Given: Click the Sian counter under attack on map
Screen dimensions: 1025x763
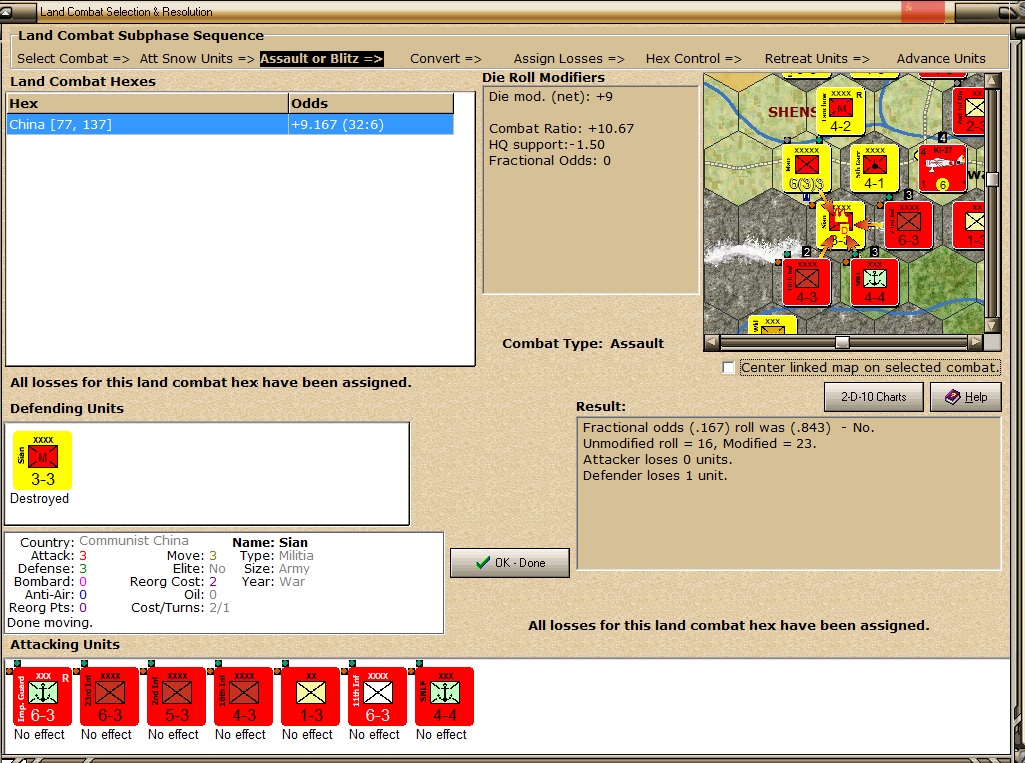Looking at the screenshot, I should click(x=841, y=226).
